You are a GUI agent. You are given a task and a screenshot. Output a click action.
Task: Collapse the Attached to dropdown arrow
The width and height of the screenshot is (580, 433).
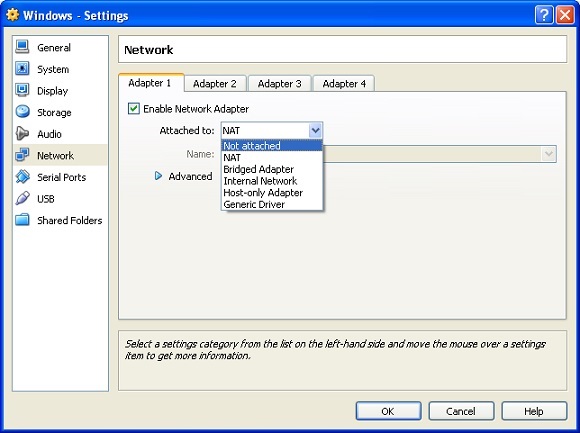[315, 130]
